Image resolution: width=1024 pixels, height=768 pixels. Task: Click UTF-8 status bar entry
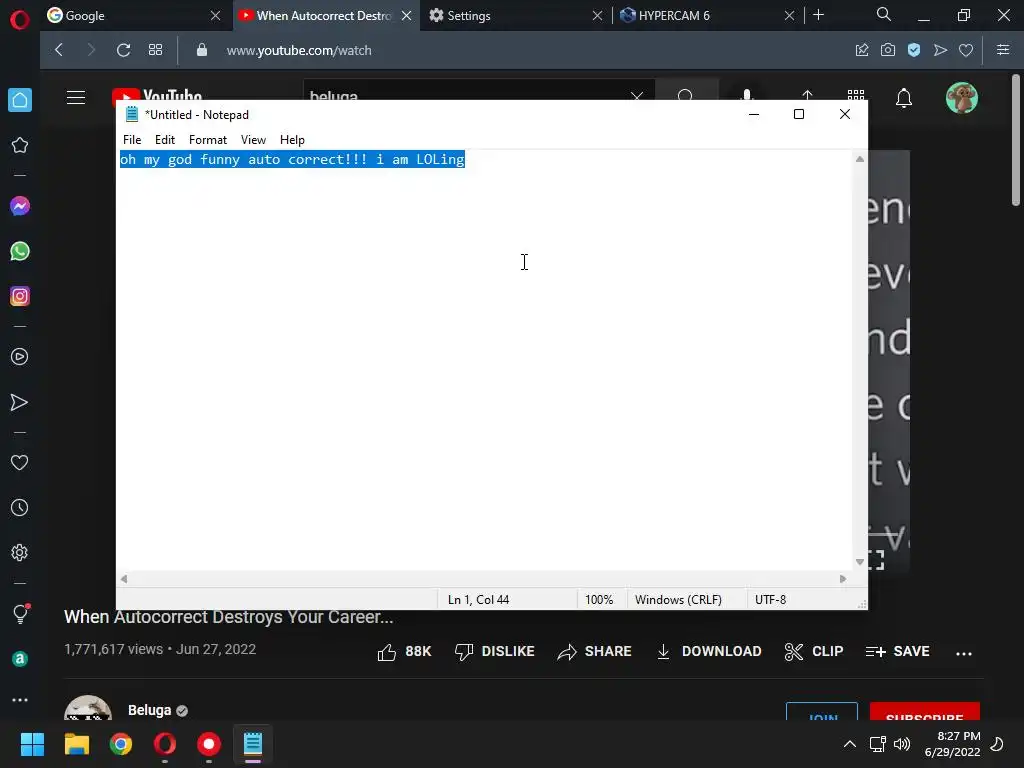click(771, 600)
